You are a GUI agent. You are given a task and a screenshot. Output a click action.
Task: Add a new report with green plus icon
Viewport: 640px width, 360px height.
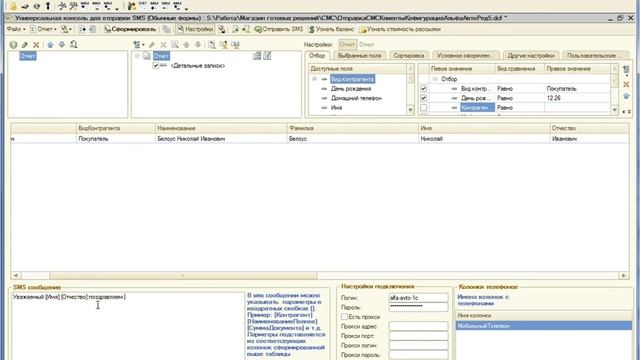coord(13,45)
